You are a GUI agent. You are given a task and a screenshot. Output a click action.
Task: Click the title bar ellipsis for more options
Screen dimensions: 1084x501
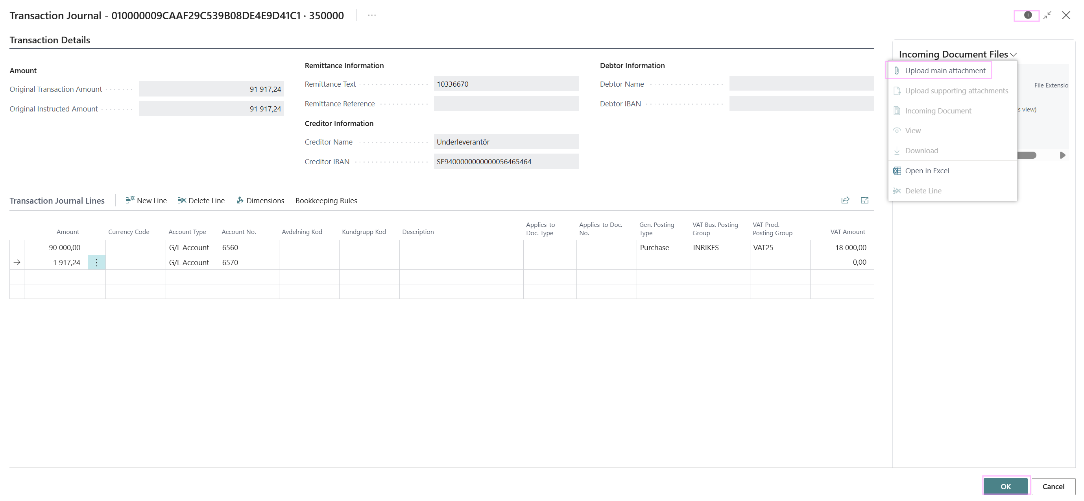(372, 15)
